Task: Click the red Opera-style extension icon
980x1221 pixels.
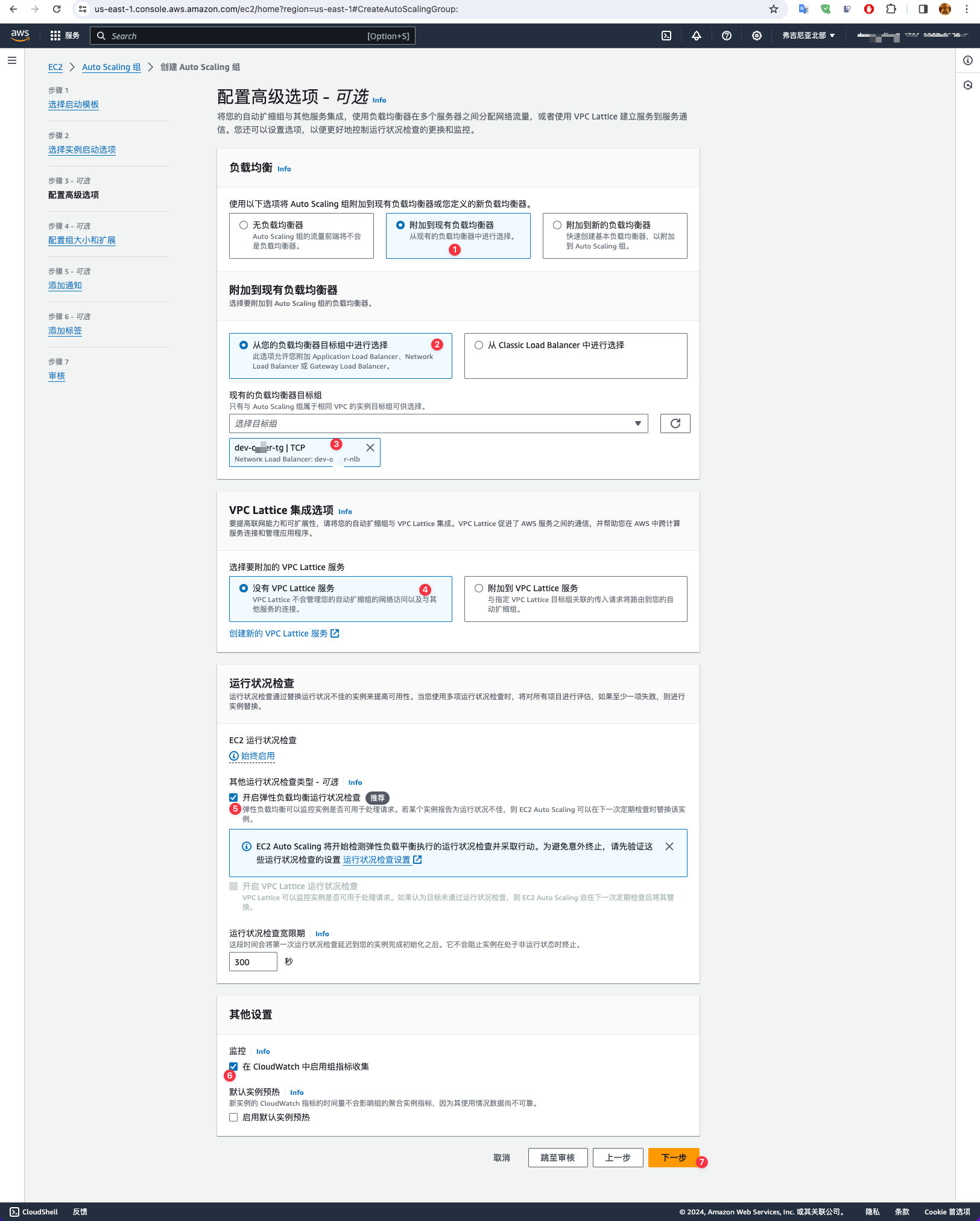Action: click(869, 9)
